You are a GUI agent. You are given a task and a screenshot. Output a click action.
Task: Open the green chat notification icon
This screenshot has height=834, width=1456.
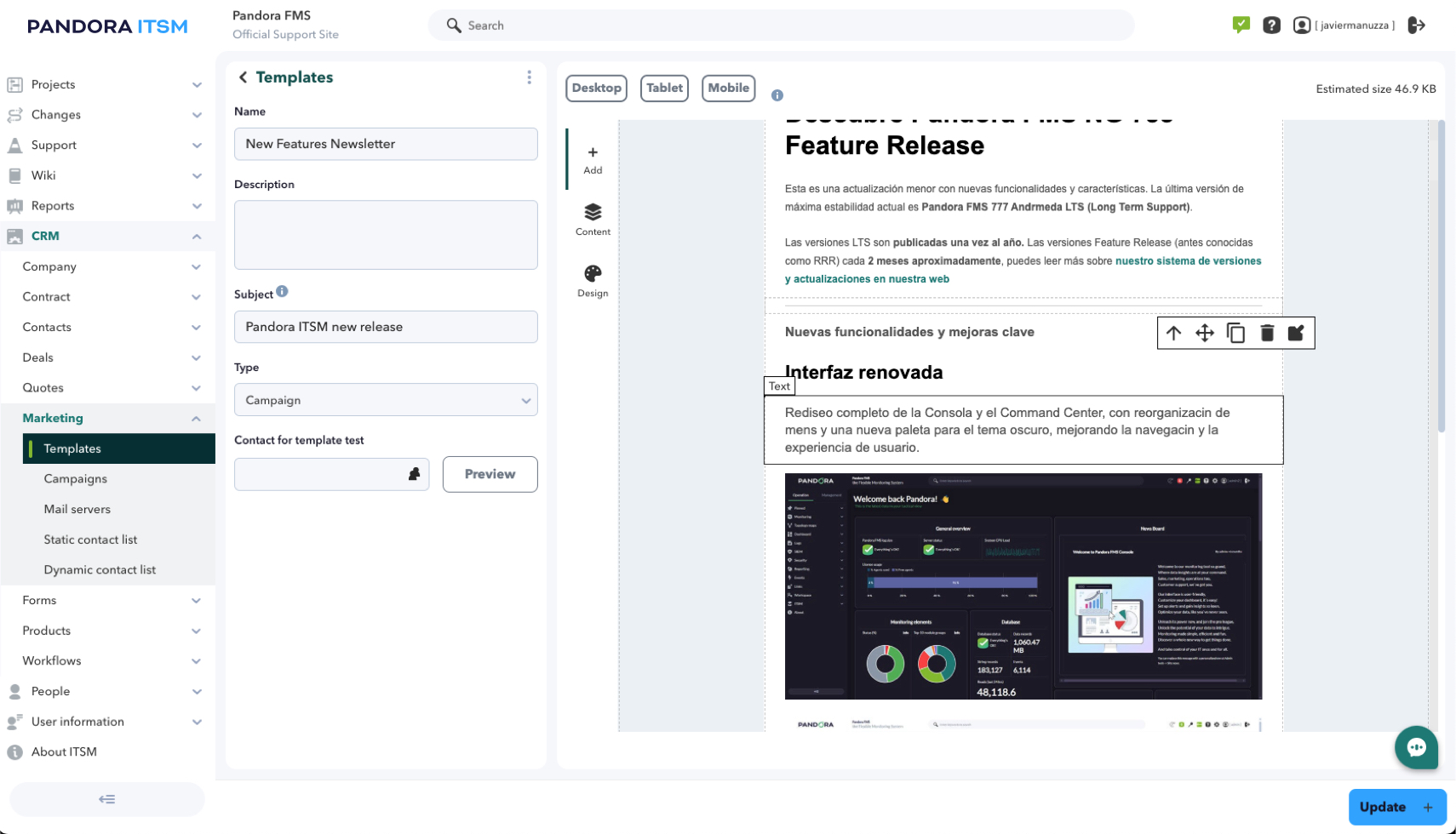(1241, 25)
